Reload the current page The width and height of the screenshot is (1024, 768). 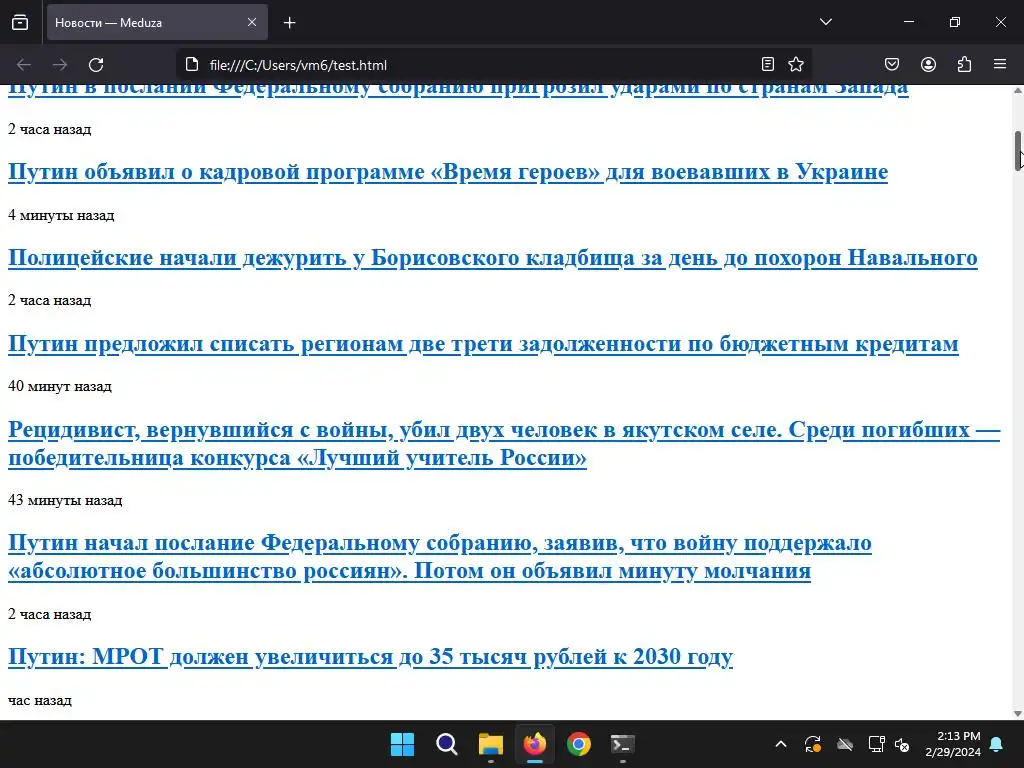pyautogui.click(x=96, y=65)
